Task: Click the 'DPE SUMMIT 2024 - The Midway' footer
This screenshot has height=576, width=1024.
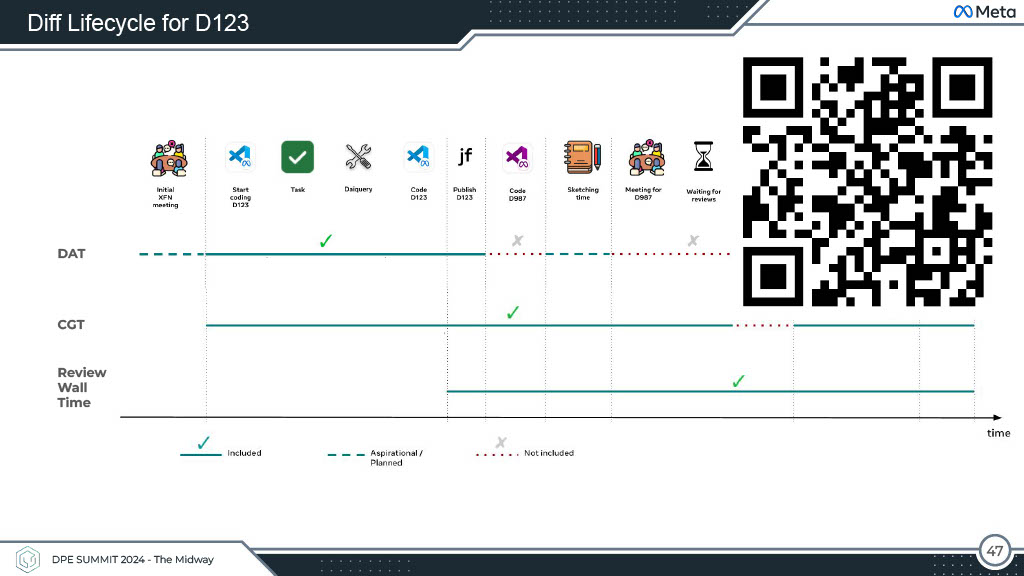Action: click(x=133, y=560)
